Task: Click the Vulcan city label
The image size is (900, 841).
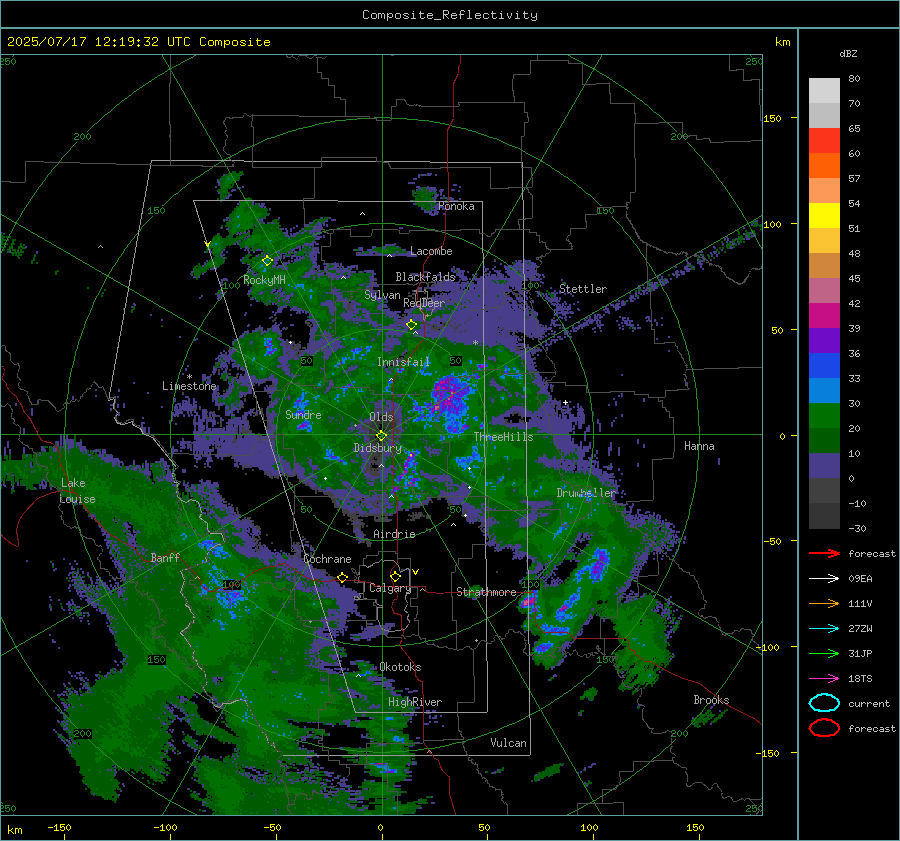Action: (508, 743)
